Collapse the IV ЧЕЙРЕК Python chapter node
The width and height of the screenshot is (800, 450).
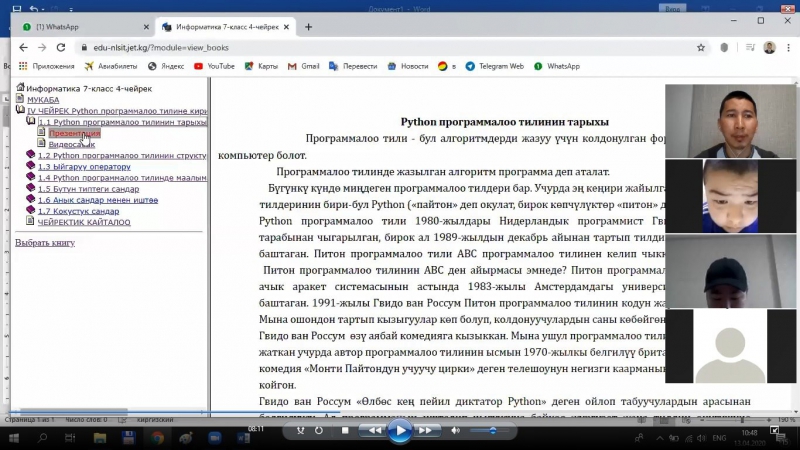click(x=20, y=111)
